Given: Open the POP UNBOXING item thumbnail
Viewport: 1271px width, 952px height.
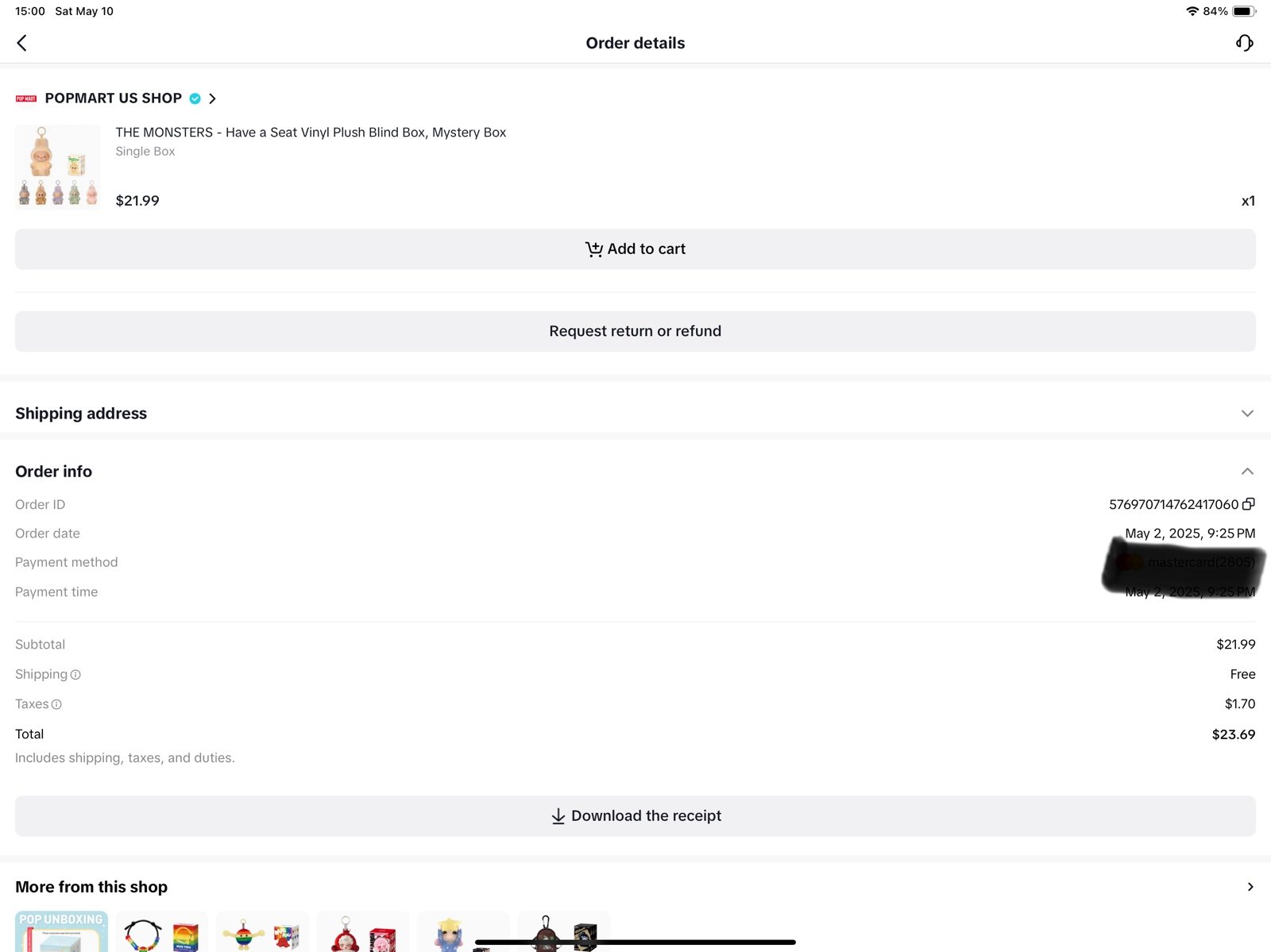Looking at the screenshot, I should [x=61, y=931].
